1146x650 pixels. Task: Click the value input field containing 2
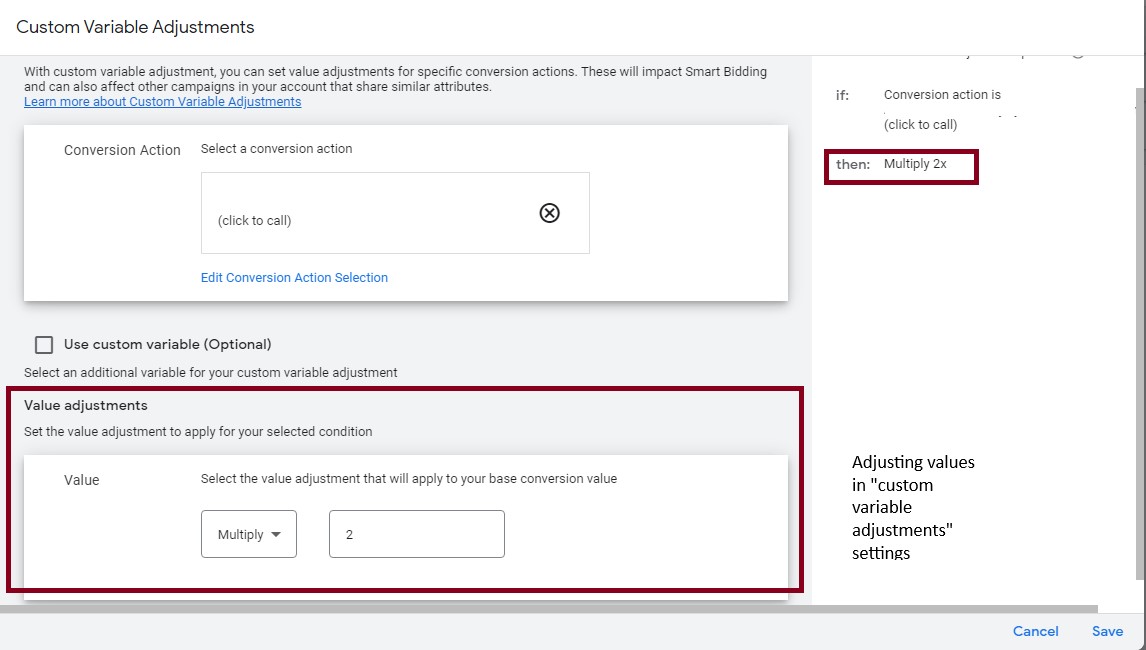tap(417, 534)
